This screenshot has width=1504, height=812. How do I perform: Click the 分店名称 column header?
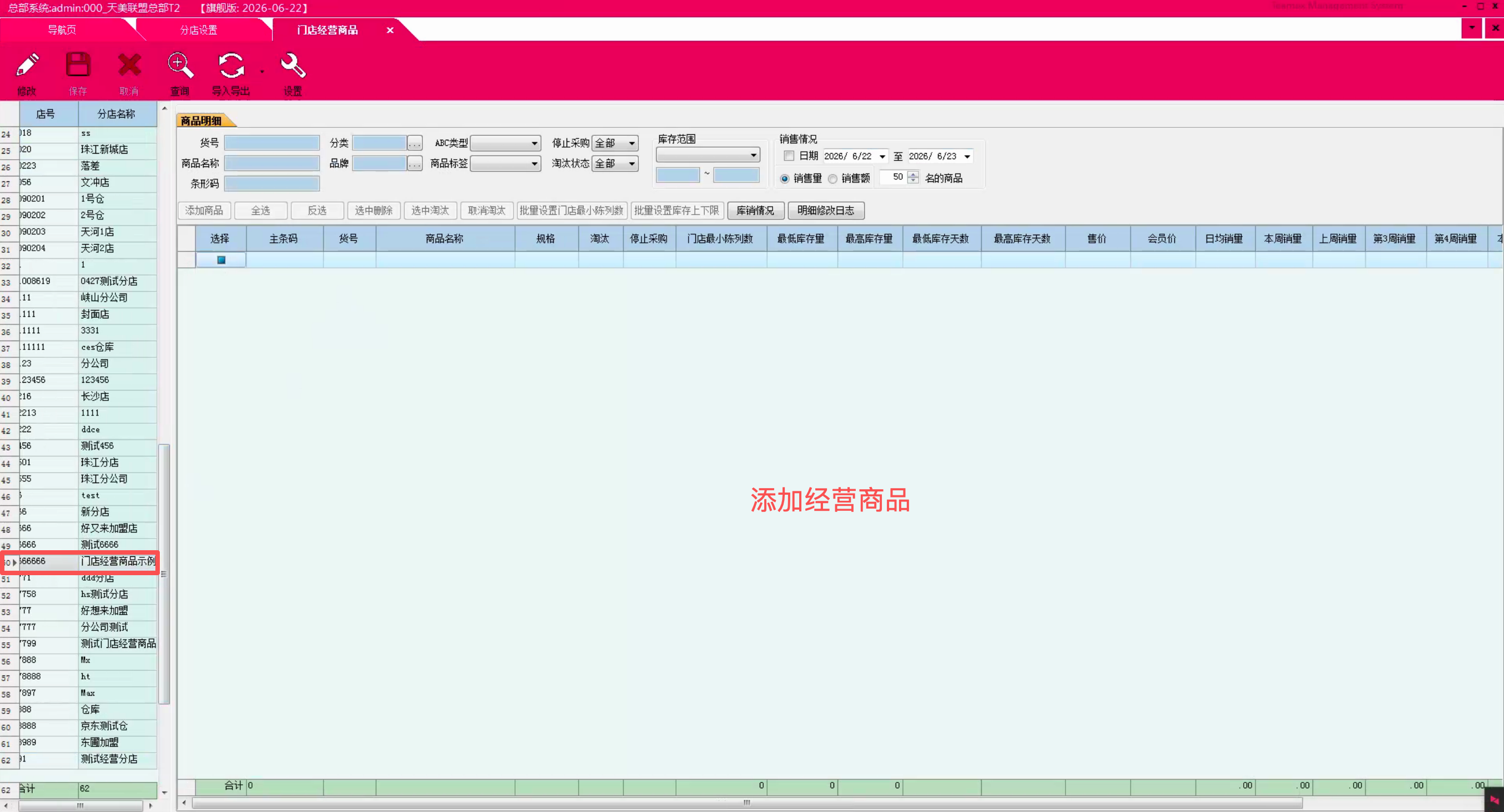(x=117, y=114)
